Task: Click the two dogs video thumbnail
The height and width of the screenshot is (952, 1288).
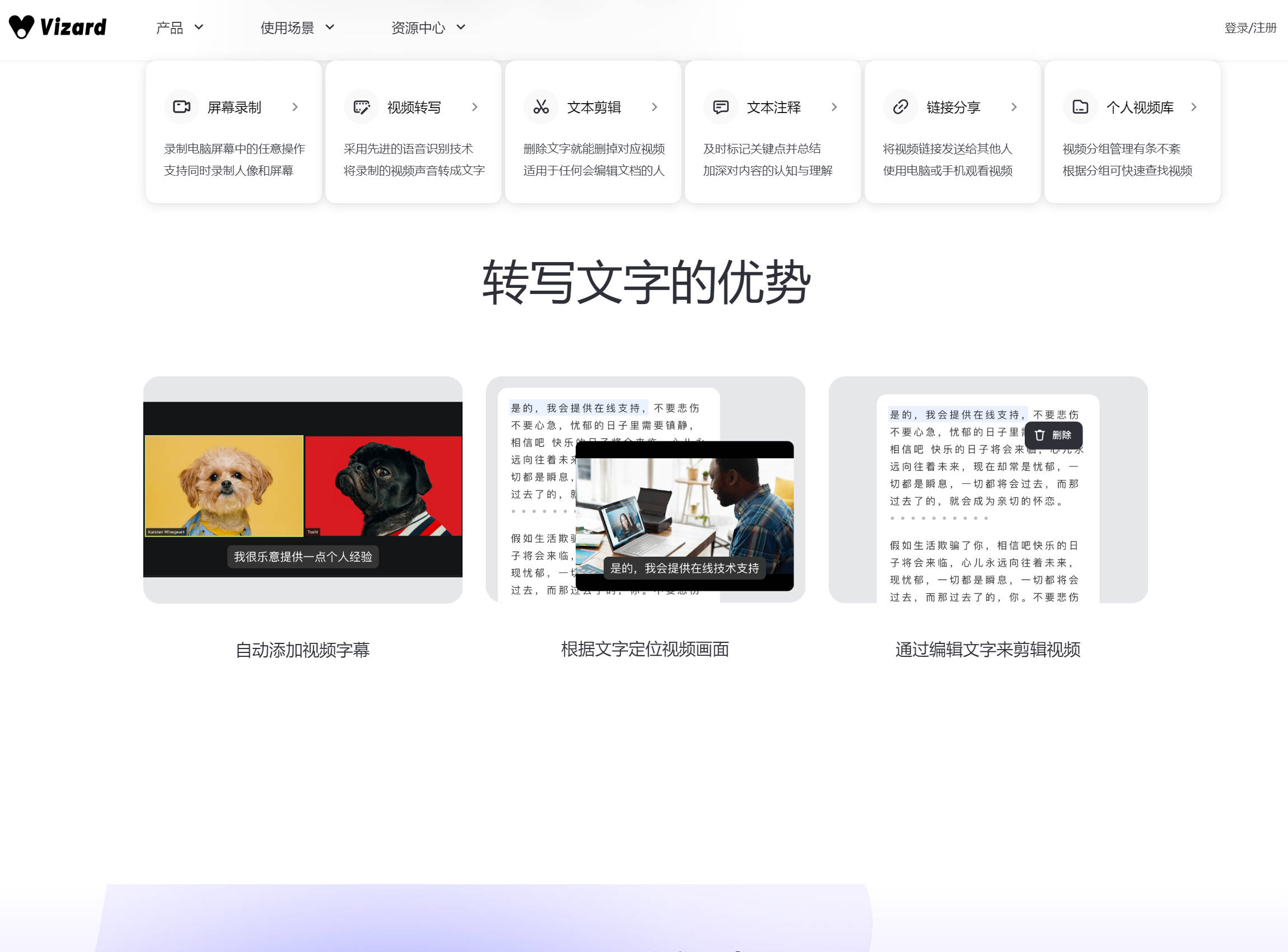Action: point(302,489)
